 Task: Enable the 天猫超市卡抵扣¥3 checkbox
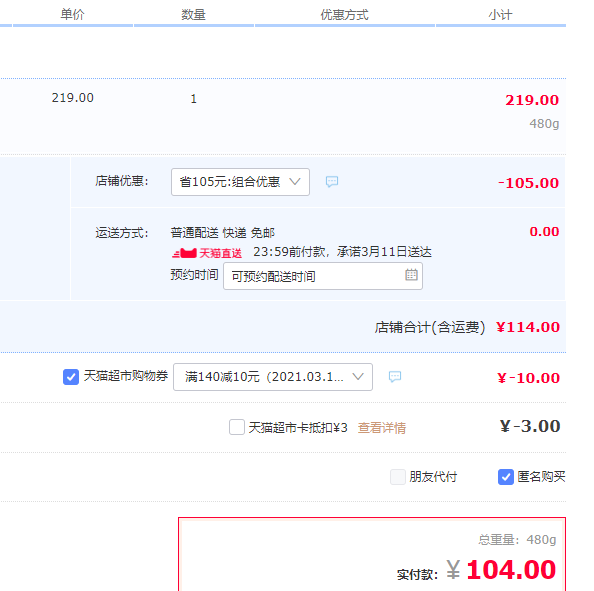click(237, 427)
